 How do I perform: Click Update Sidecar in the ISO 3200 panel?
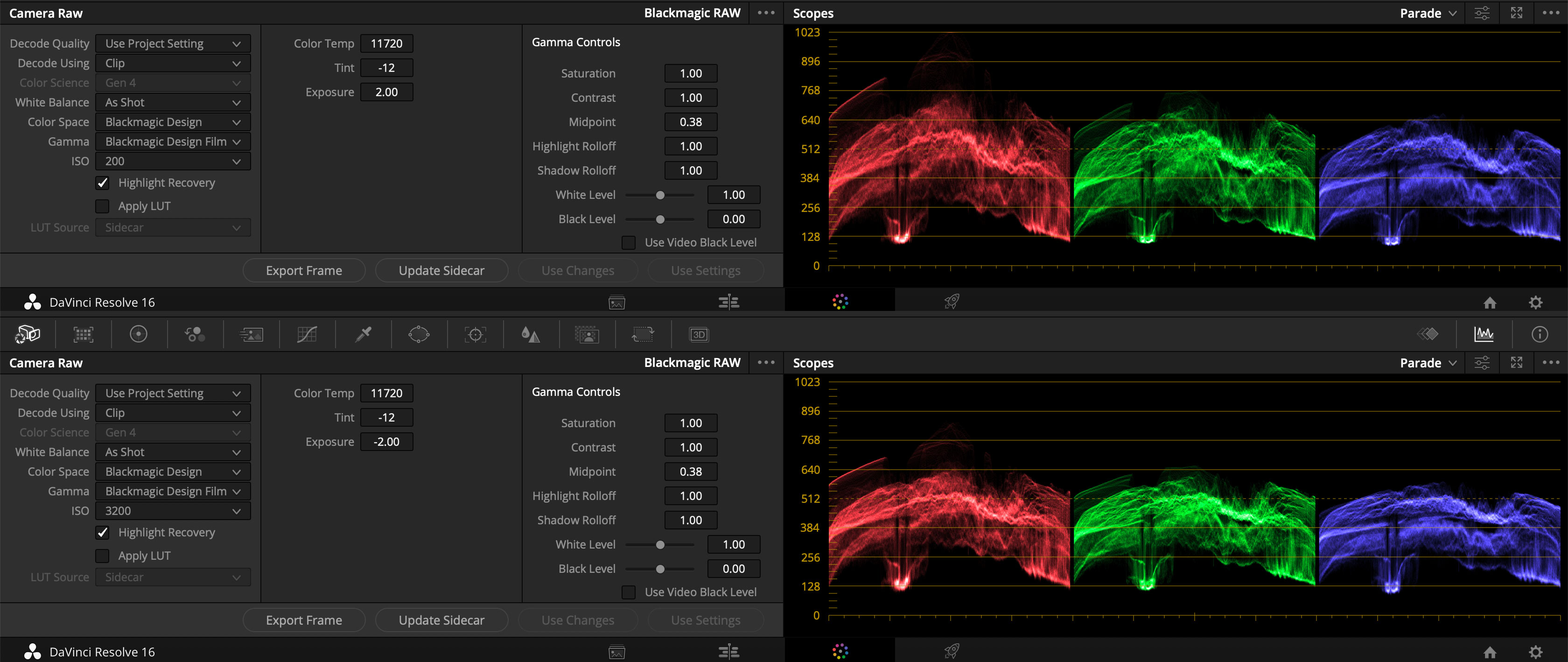(x=441, y=620)
